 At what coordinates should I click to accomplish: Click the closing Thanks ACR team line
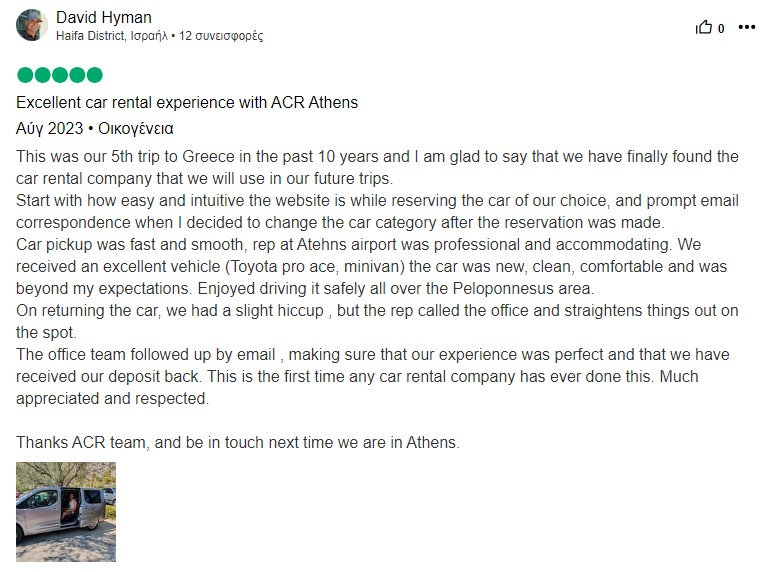point(238,443)
